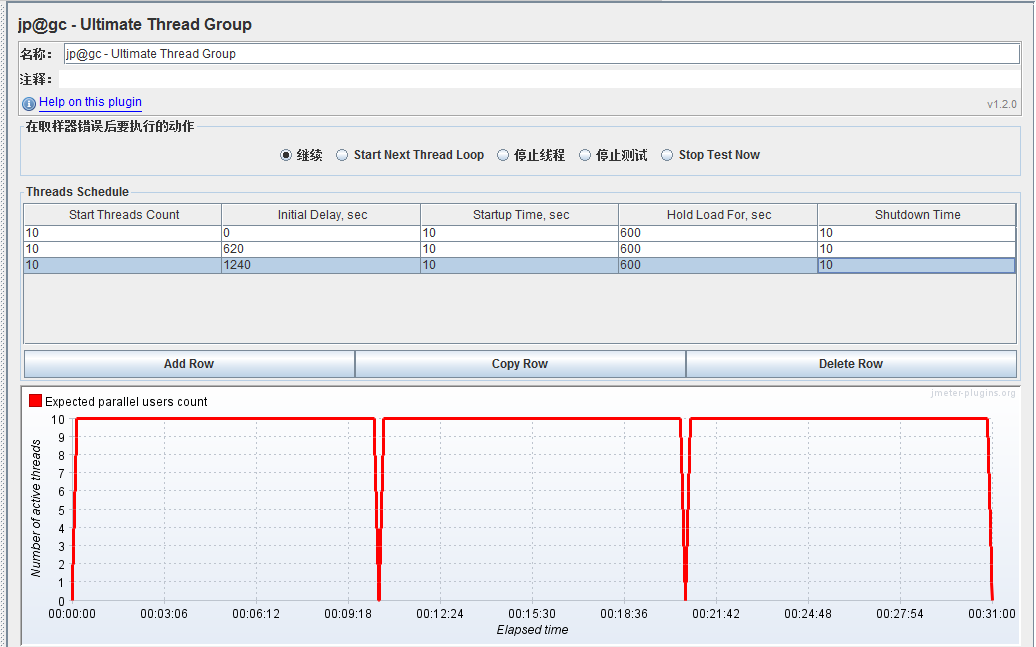Viewport: 1036px width, 647px height.
Task: Select Shutdown Time cell in 1240 row
Action: pos(916,265)
